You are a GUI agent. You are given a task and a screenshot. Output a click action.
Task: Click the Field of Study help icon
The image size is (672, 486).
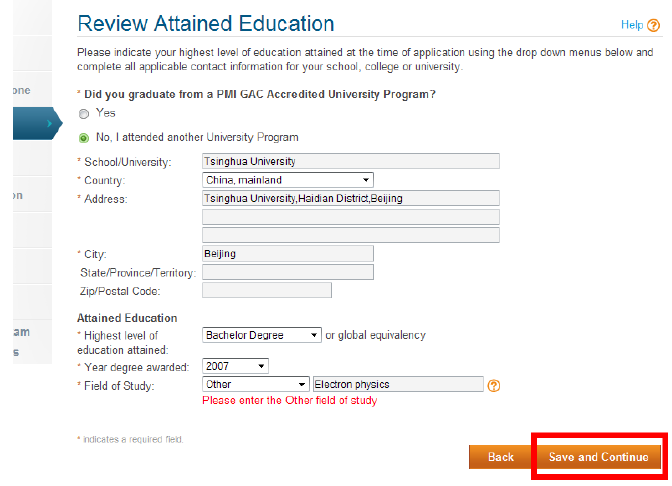click(493, 385)
